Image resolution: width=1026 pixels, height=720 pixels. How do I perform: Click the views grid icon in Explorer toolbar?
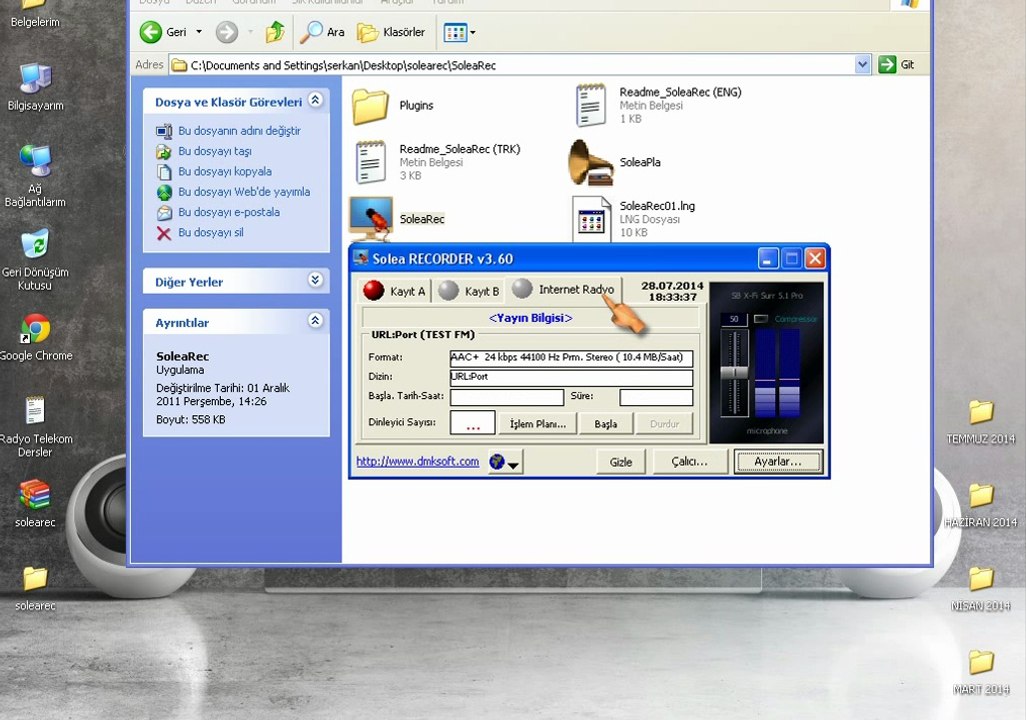pyautogui.click(x=455, y=32)
